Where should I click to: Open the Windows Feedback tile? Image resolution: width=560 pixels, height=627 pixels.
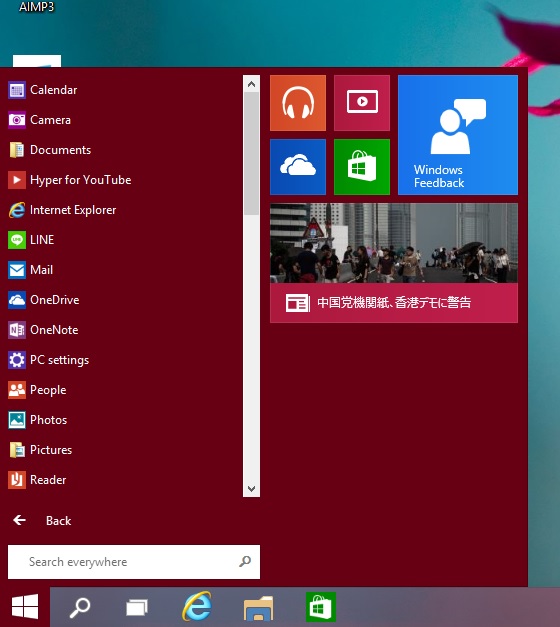tap(458, 135)
